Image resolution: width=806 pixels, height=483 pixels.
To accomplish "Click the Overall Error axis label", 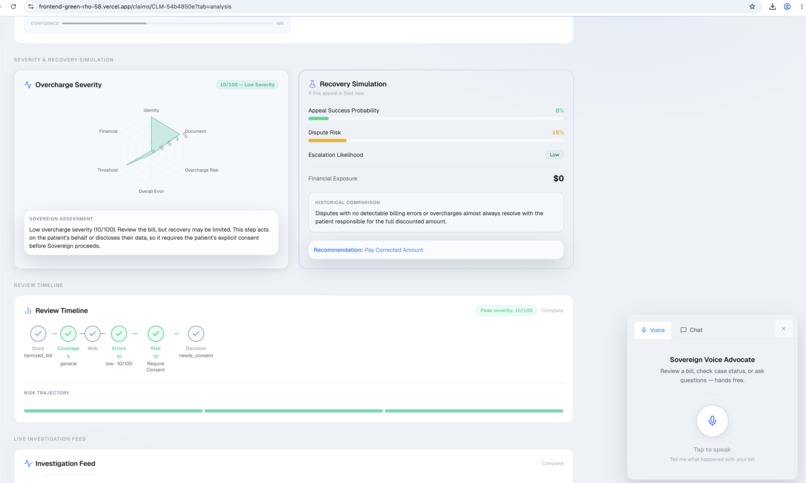I will point(151,191).
